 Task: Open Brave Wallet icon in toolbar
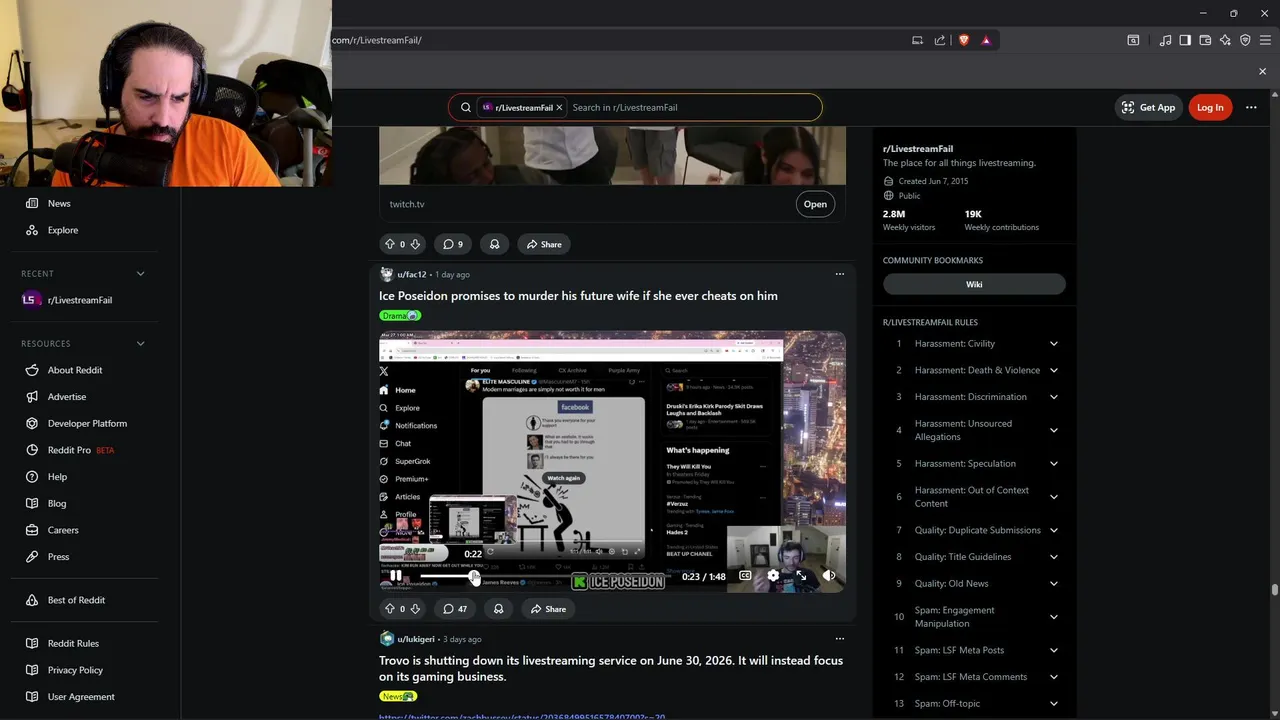pyautogui.click(x=1205, y=40)
